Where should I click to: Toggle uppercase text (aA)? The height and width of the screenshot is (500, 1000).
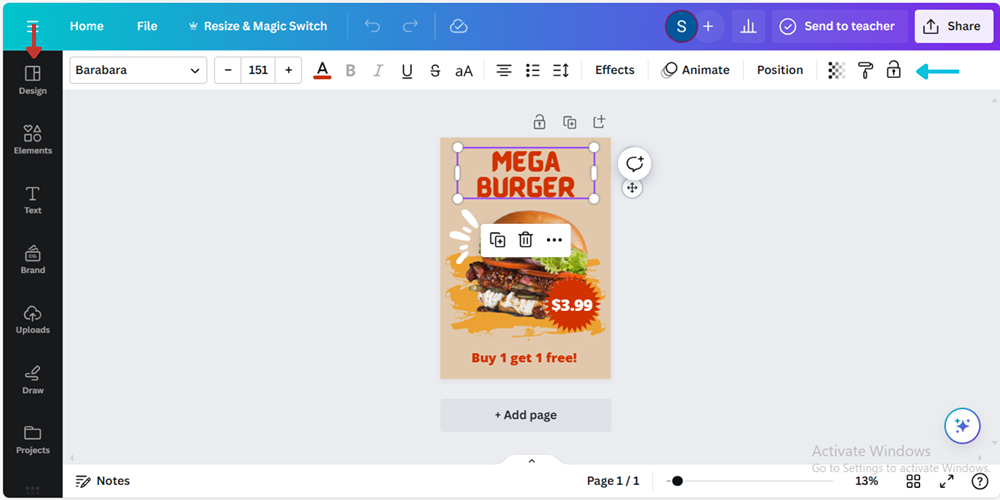pyautogui.click(x=464, y=71)
